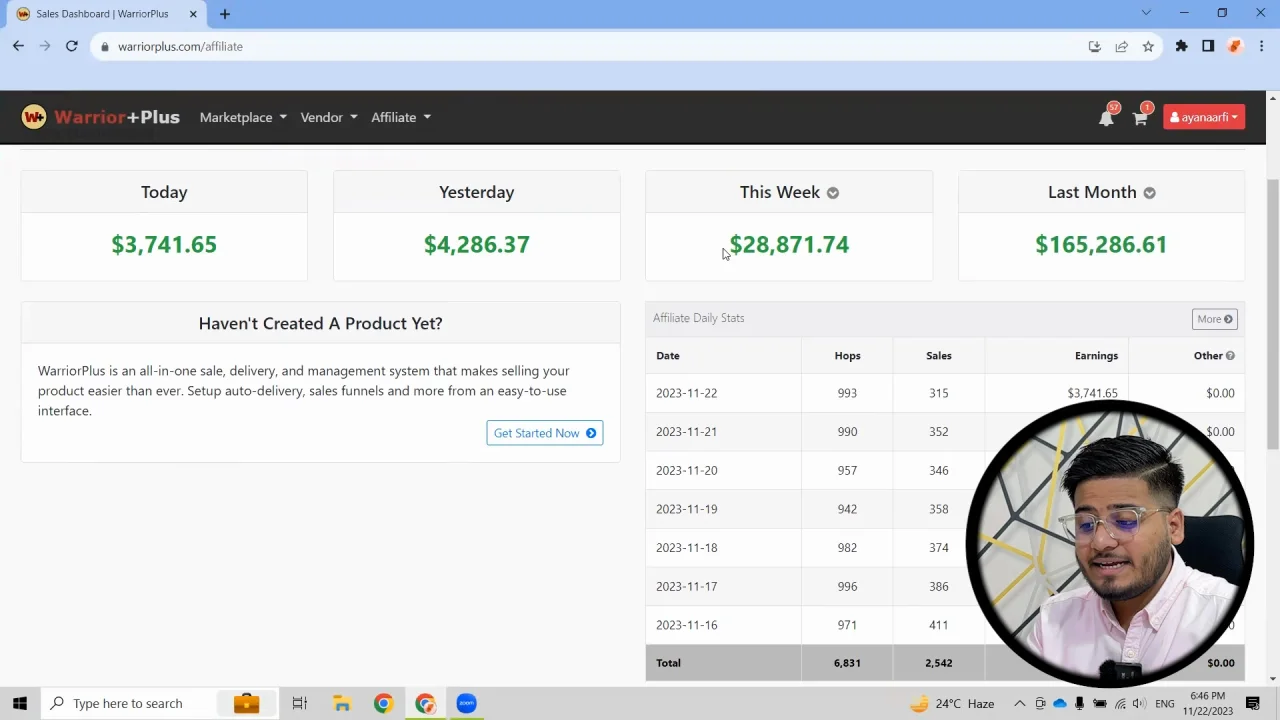Screen dimensions: 1280x720
Task: Click the 411 sales cell
Action: 938,625
